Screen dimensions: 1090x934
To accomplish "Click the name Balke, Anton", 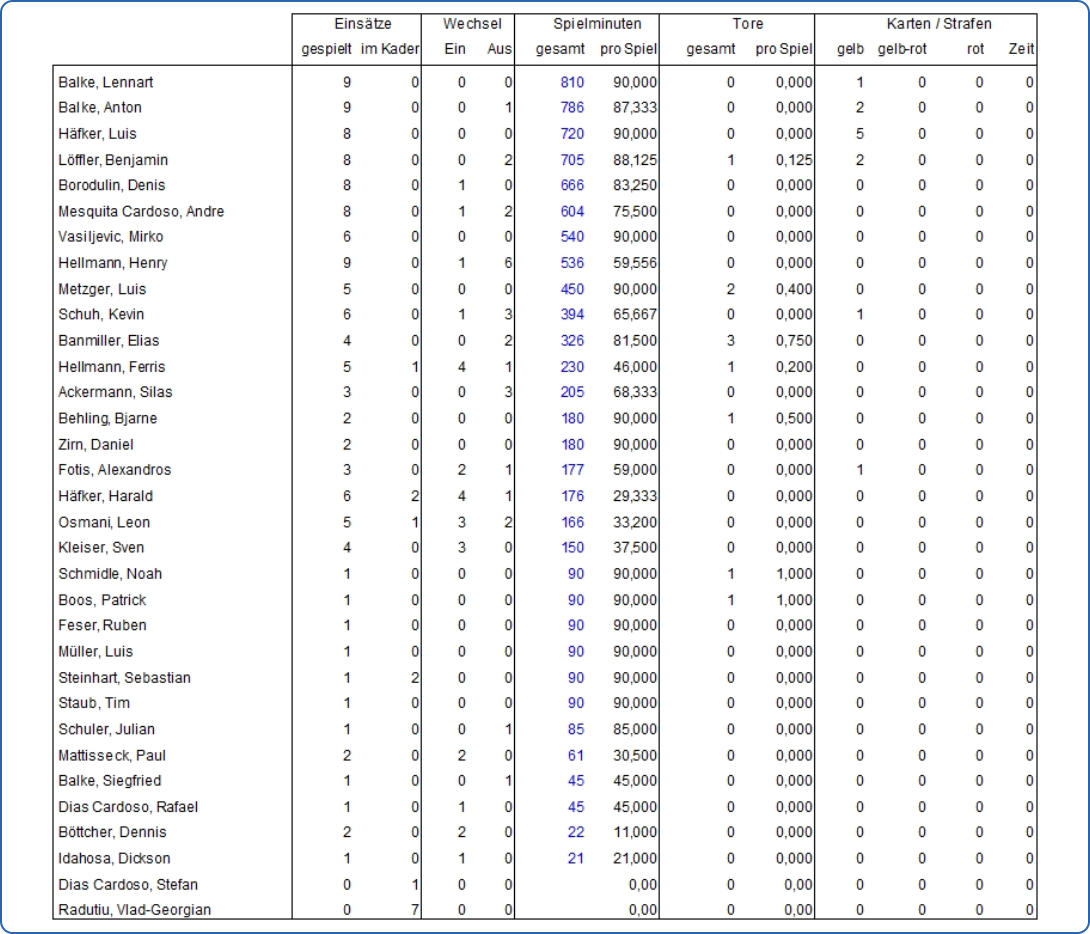I will coord(100,108).
